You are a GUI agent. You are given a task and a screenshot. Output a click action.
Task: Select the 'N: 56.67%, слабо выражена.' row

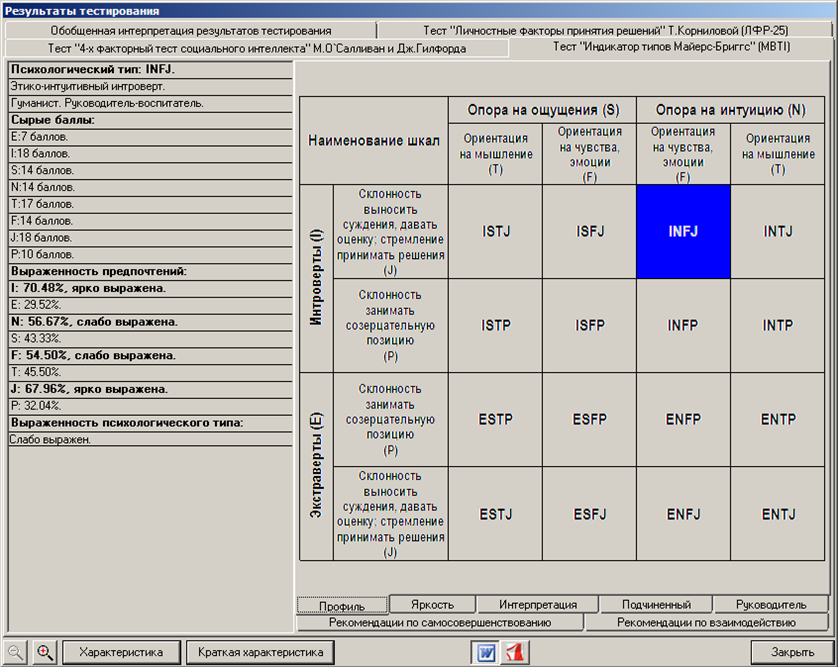pyautogui.click(x=151, y=322)
